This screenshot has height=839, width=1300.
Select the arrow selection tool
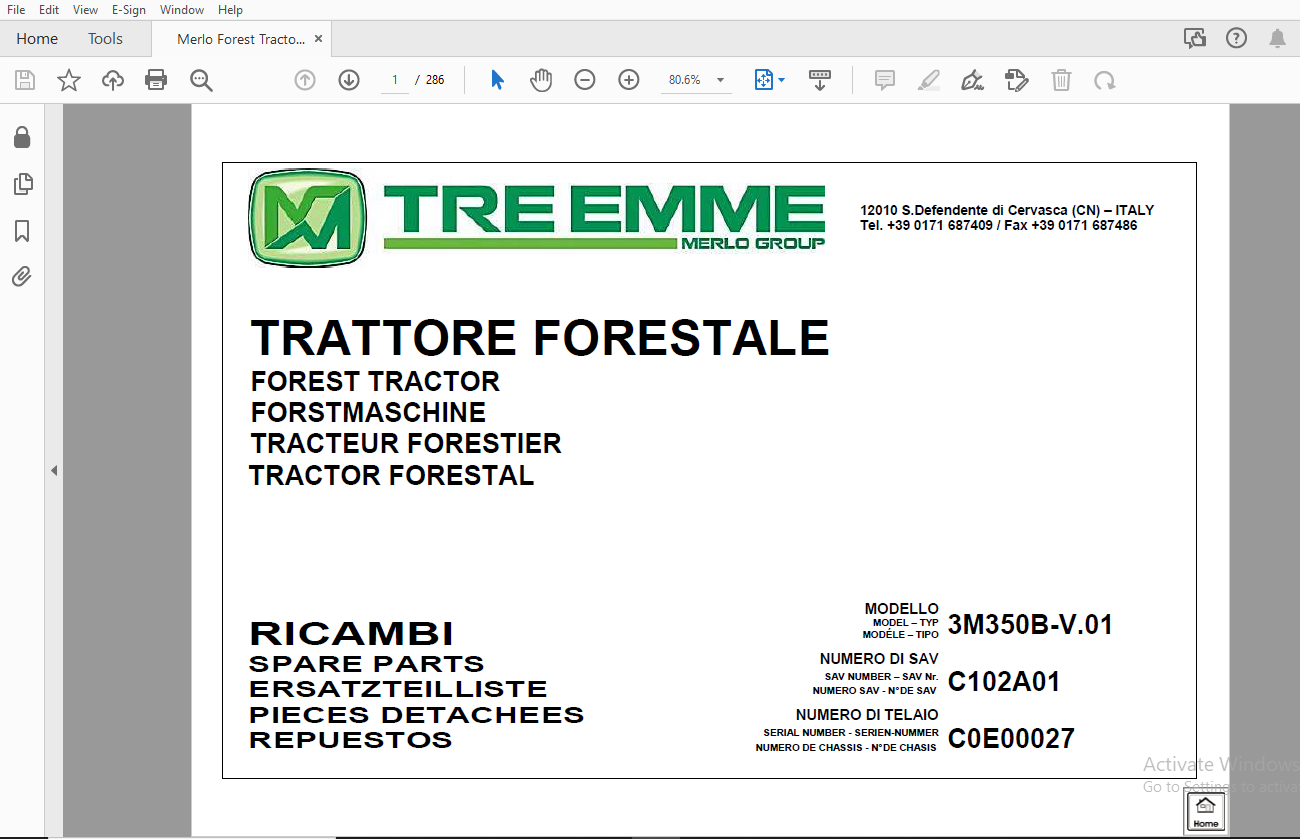[497, 80]
